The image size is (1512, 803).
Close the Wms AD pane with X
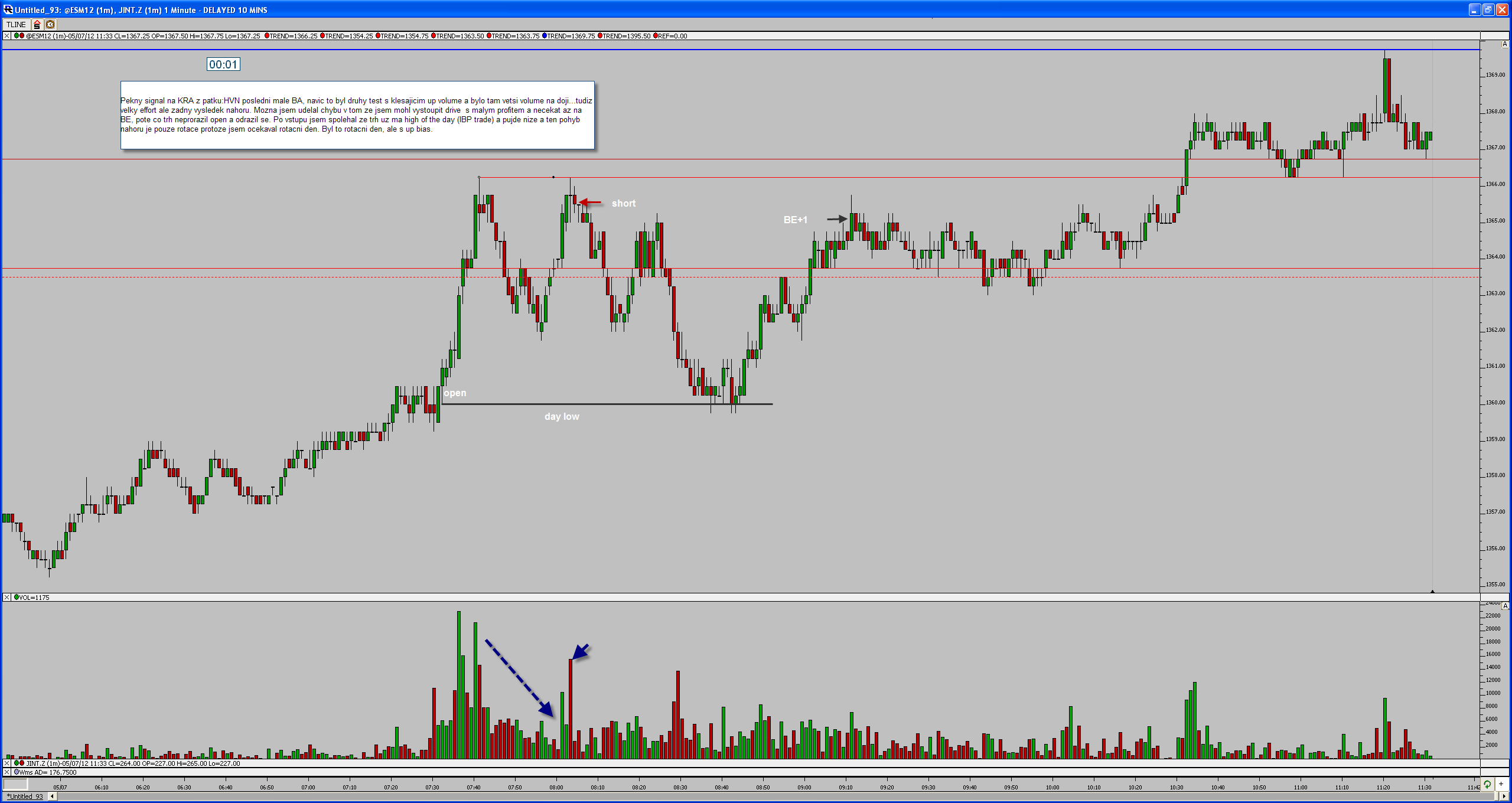click(x=6, y=772)
